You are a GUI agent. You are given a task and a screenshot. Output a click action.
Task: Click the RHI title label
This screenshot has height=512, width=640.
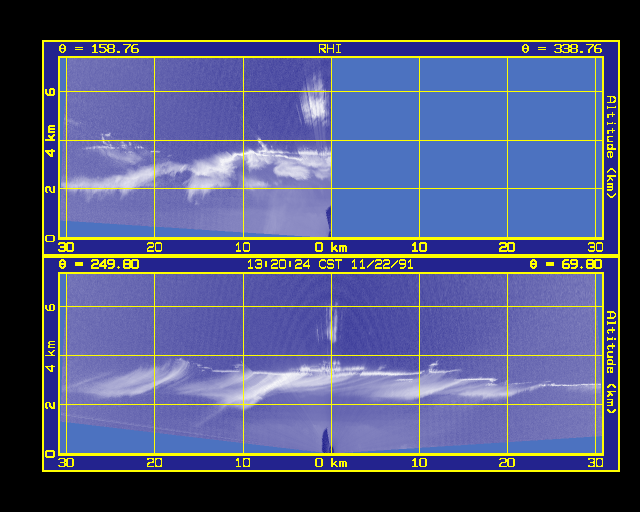329,49
